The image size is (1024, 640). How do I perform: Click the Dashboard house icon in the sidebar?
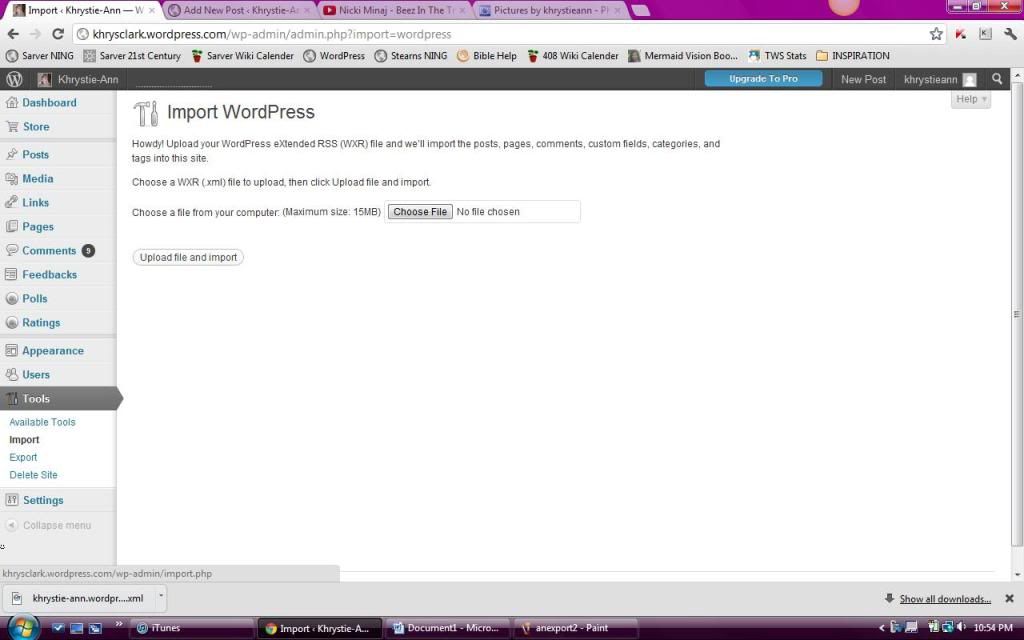(11, 103)
